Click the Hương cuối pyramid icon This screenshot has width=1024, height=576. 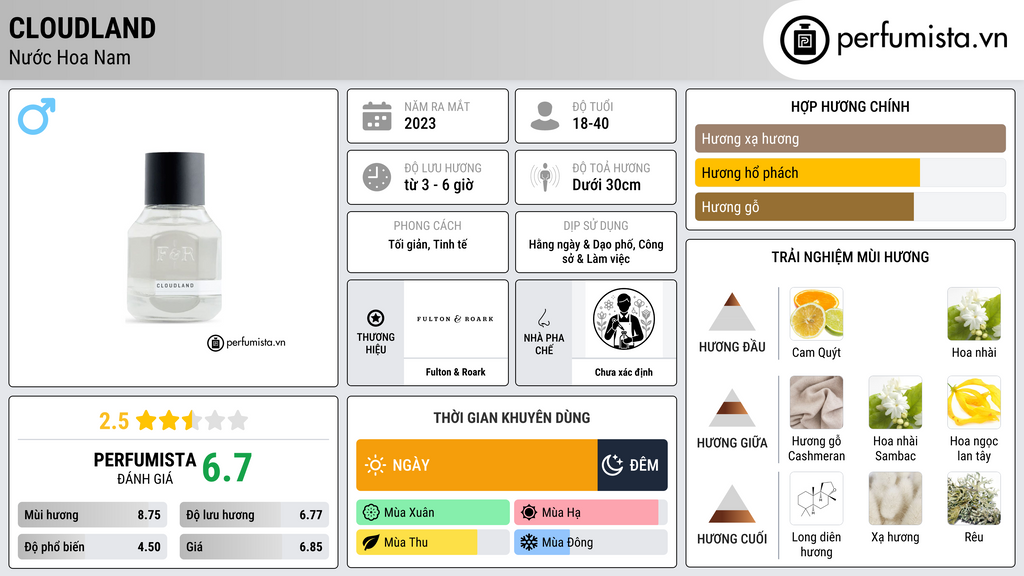point(732,504)
